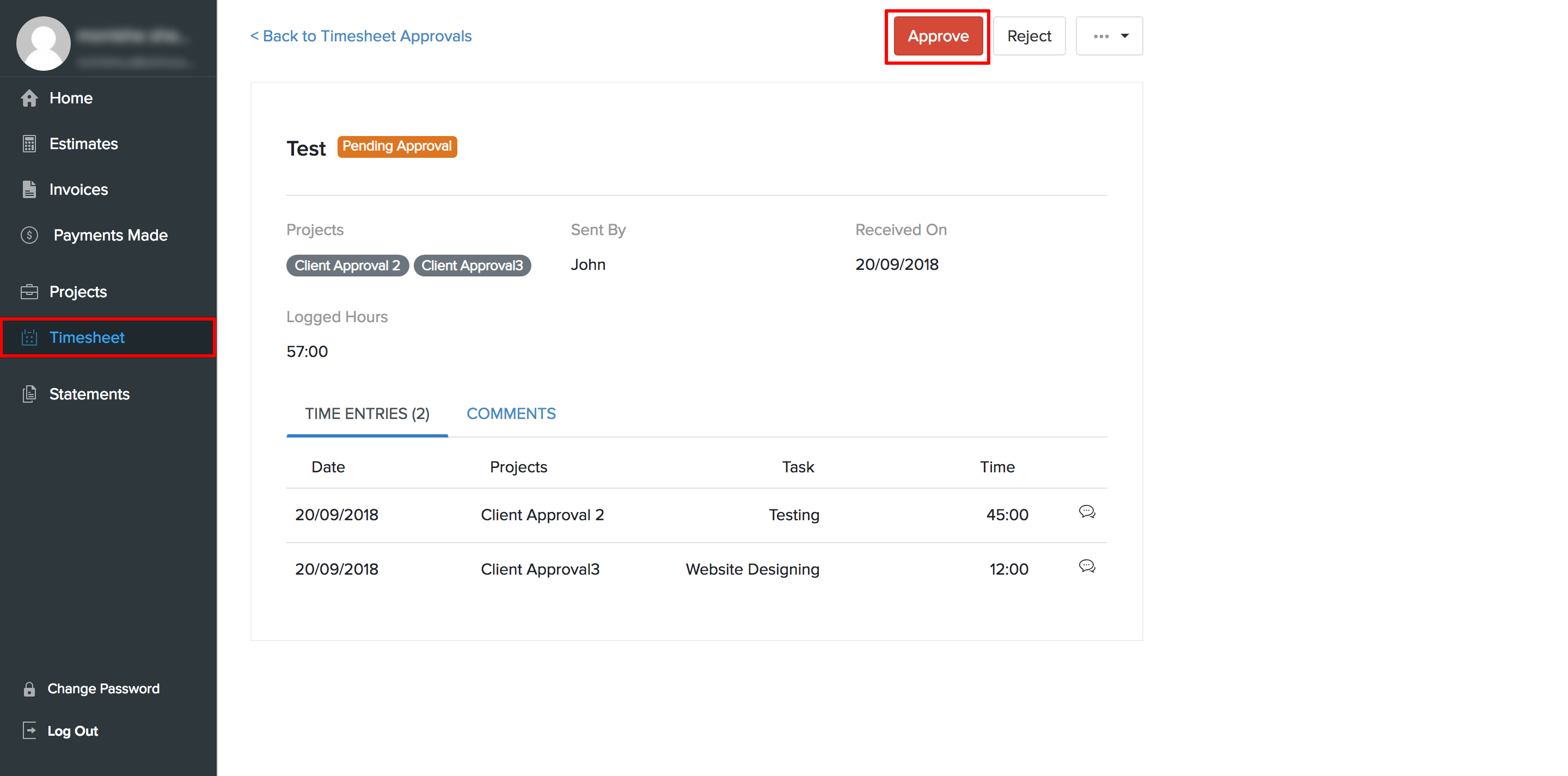Click the Projects briefcase icon
Image resolution: width=1568 pixels, height=776 pixels.
click(x=29, y=292)
